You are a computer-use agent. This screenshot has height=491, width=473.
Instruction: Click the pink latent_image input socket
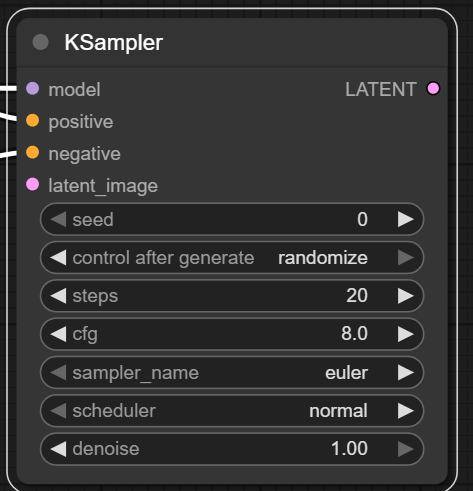33,184
